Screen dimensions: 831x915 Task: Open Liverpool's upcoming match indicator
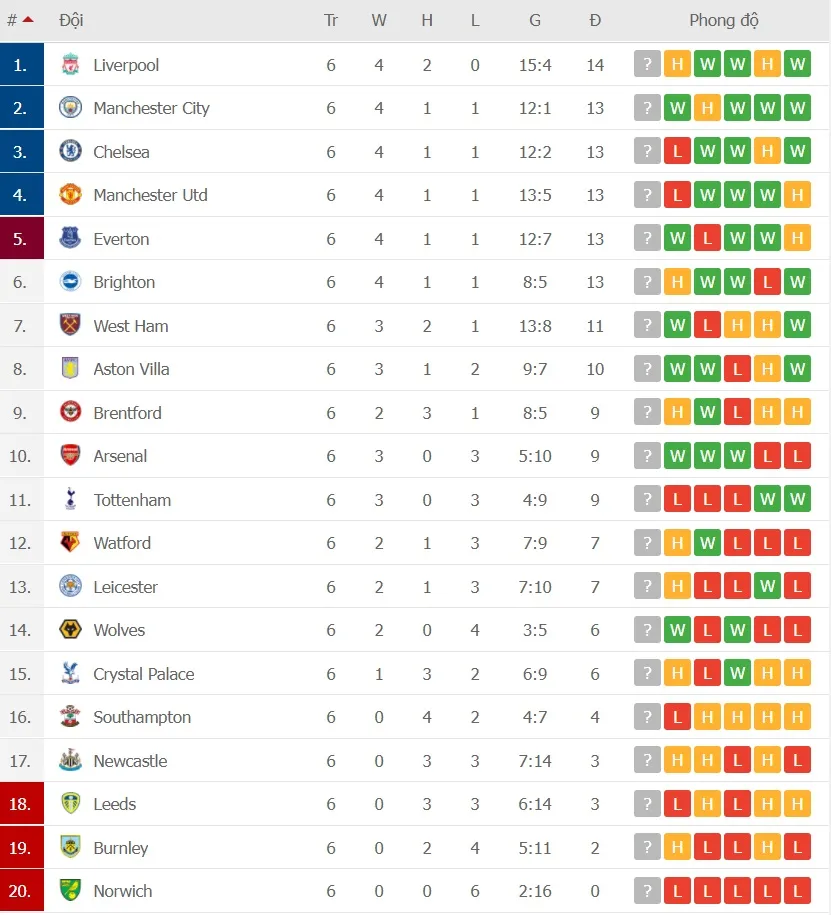point(647,64)
